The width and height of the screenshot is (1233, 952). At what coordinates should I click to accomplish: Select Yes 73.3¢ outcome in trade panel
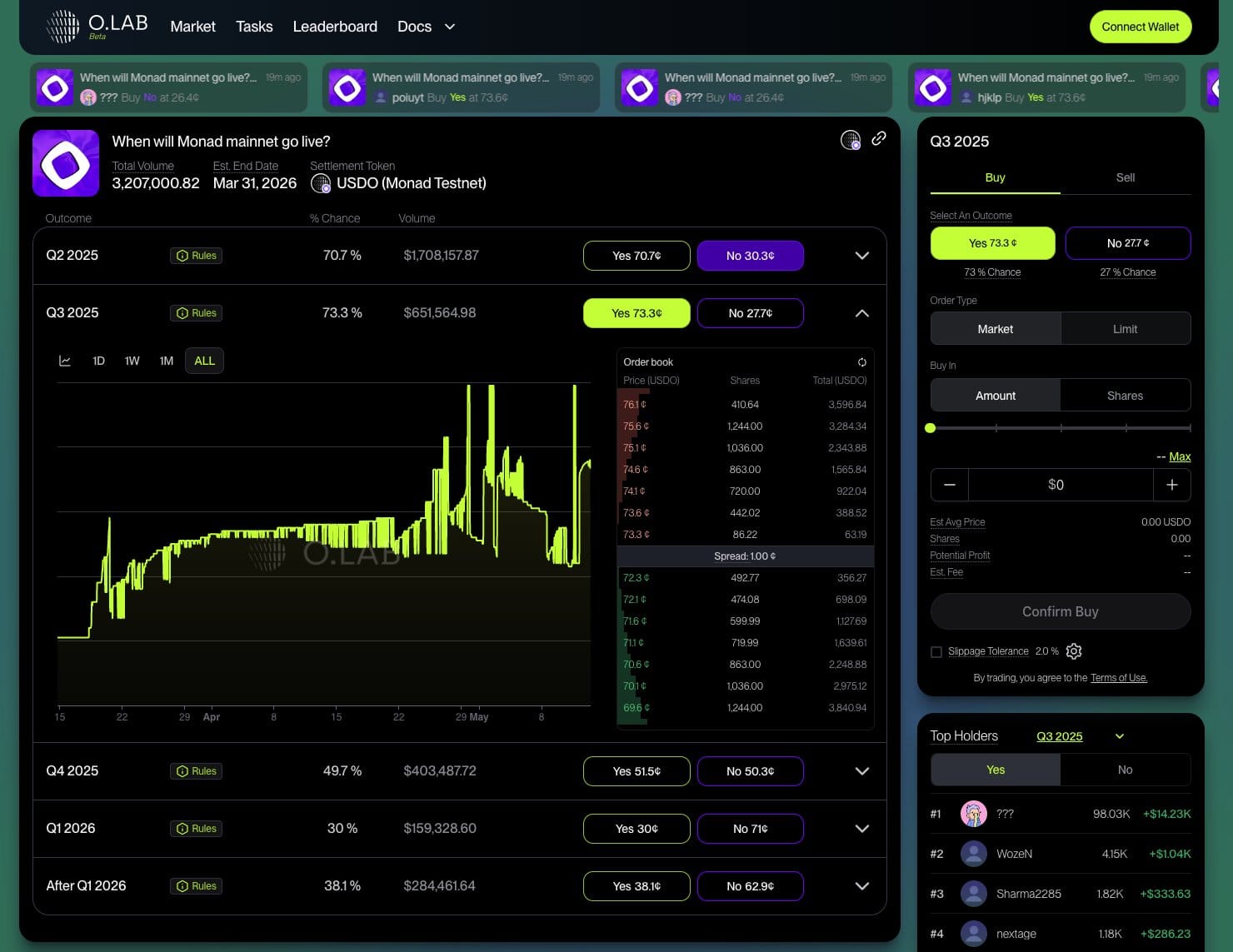pos(993,243)
